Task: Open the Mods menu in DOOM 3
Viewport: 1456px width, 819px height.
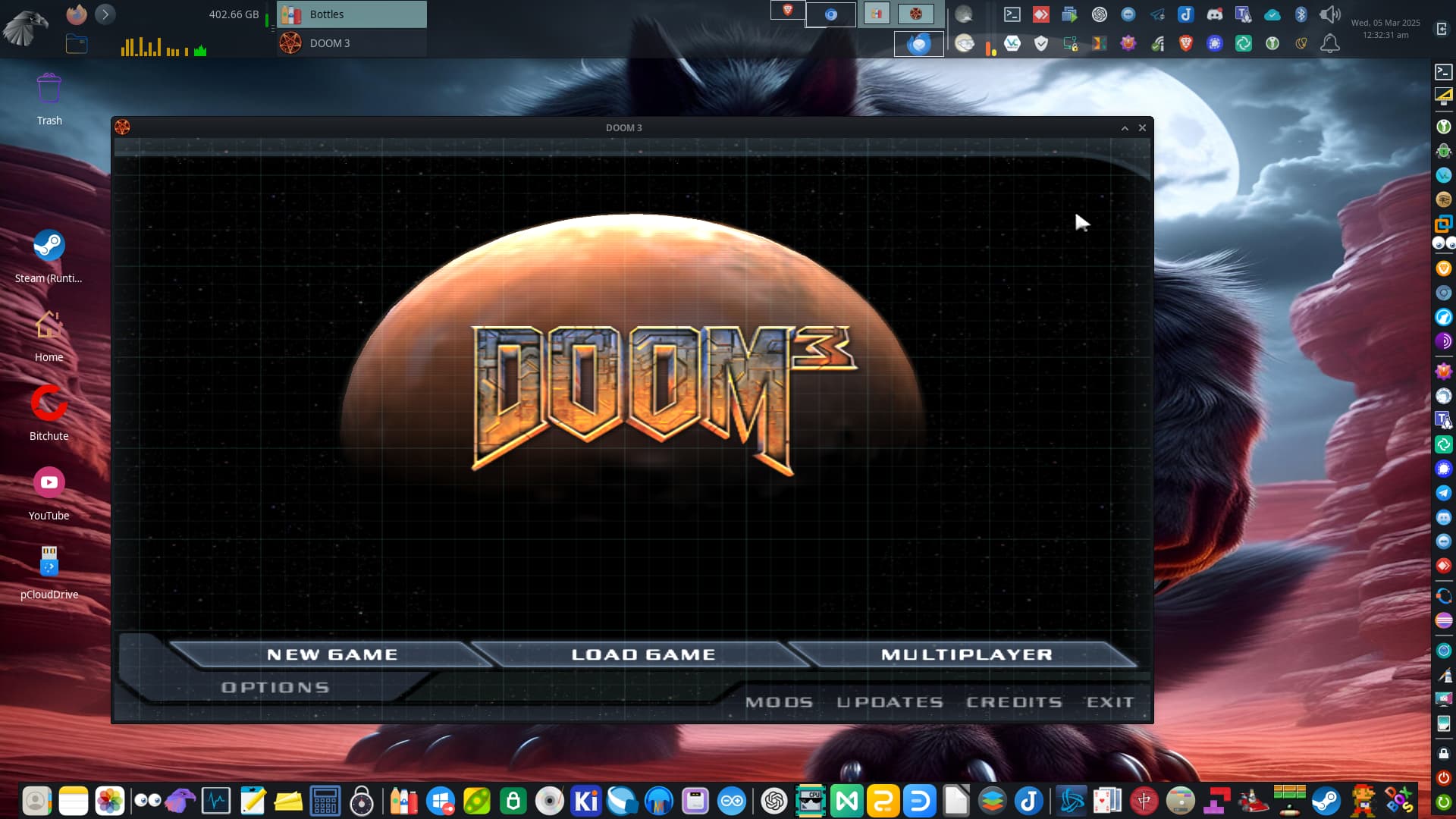Action: click(x=779, y=702)
